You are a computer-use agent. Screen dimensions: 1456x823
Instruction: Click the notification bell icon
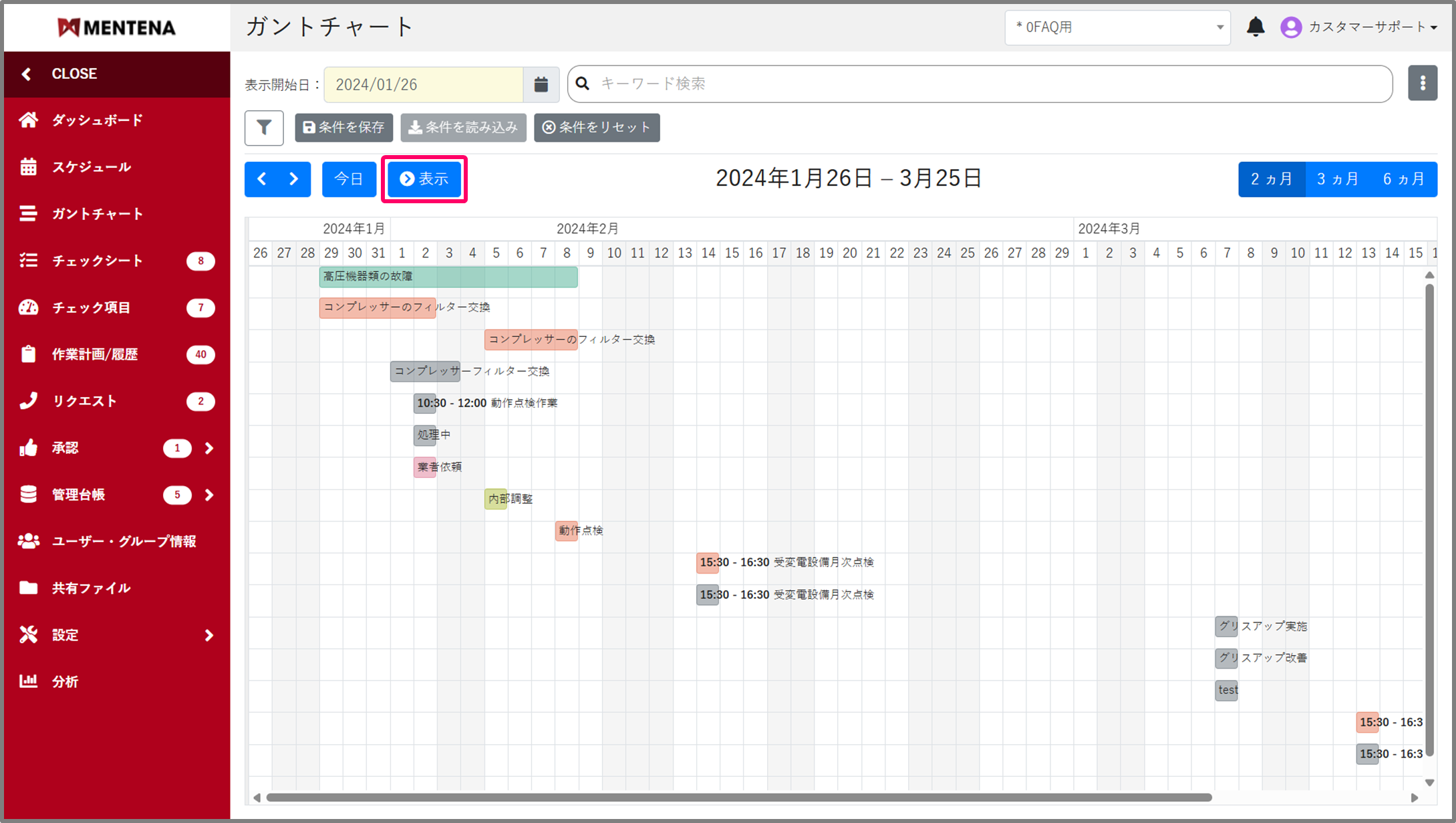point(1255,27)
